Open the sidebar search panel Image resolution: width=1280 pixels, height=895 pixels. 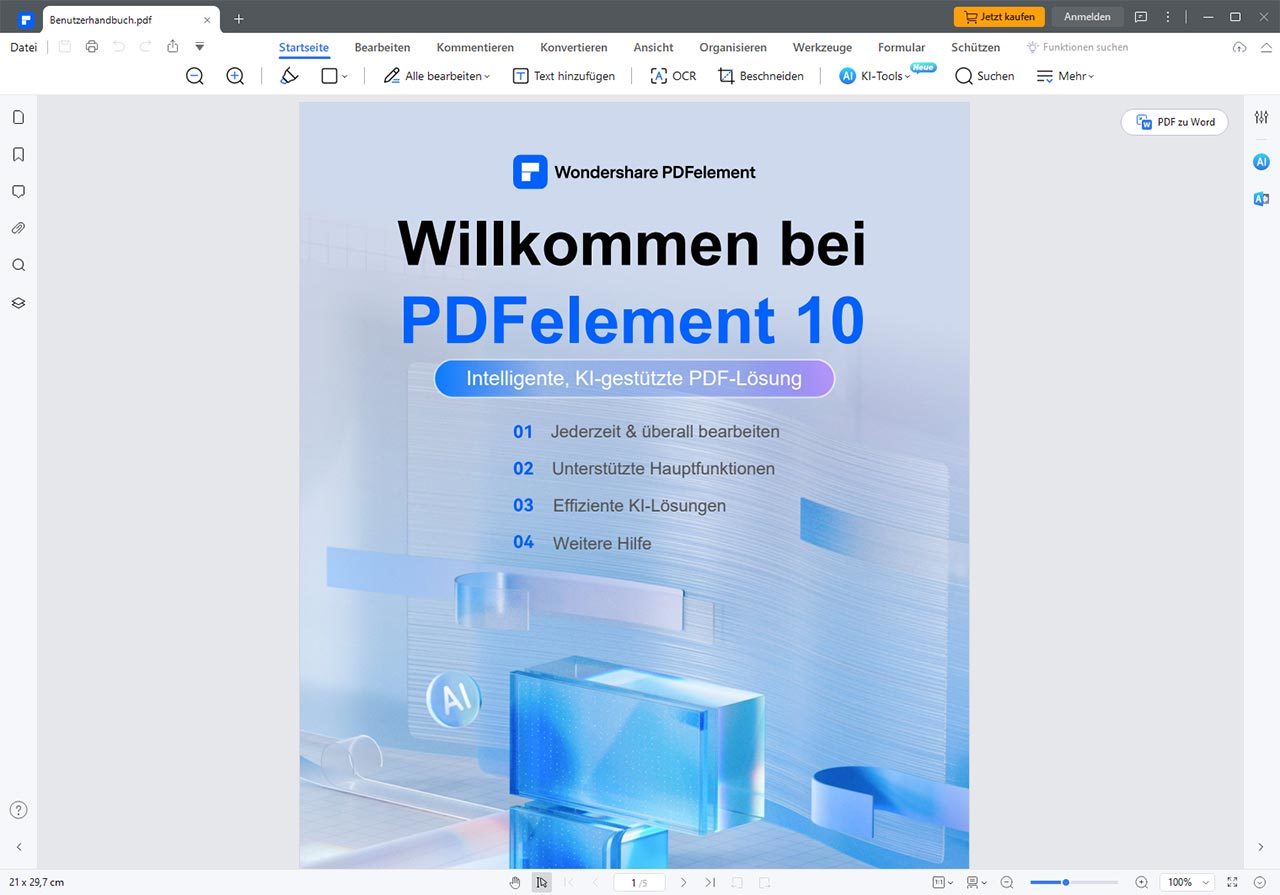18,265
